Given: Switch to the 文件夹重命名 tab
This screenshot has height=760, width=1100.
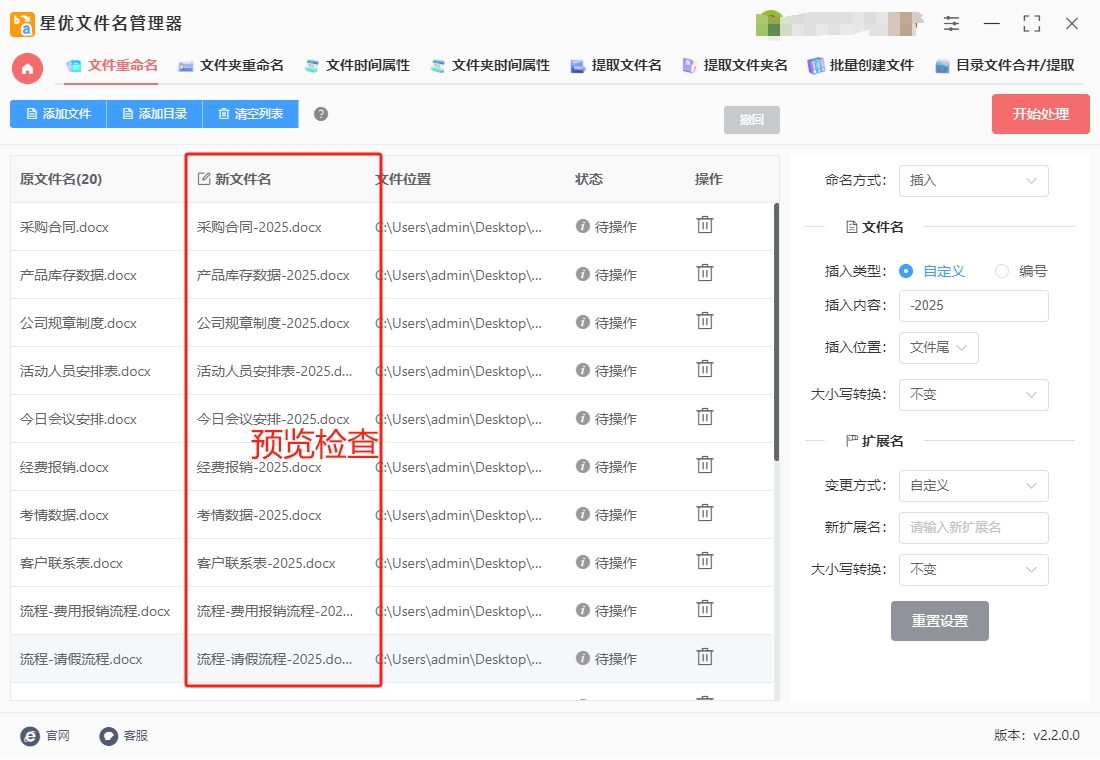Looking at the screenshot, I should click(231, 66).
